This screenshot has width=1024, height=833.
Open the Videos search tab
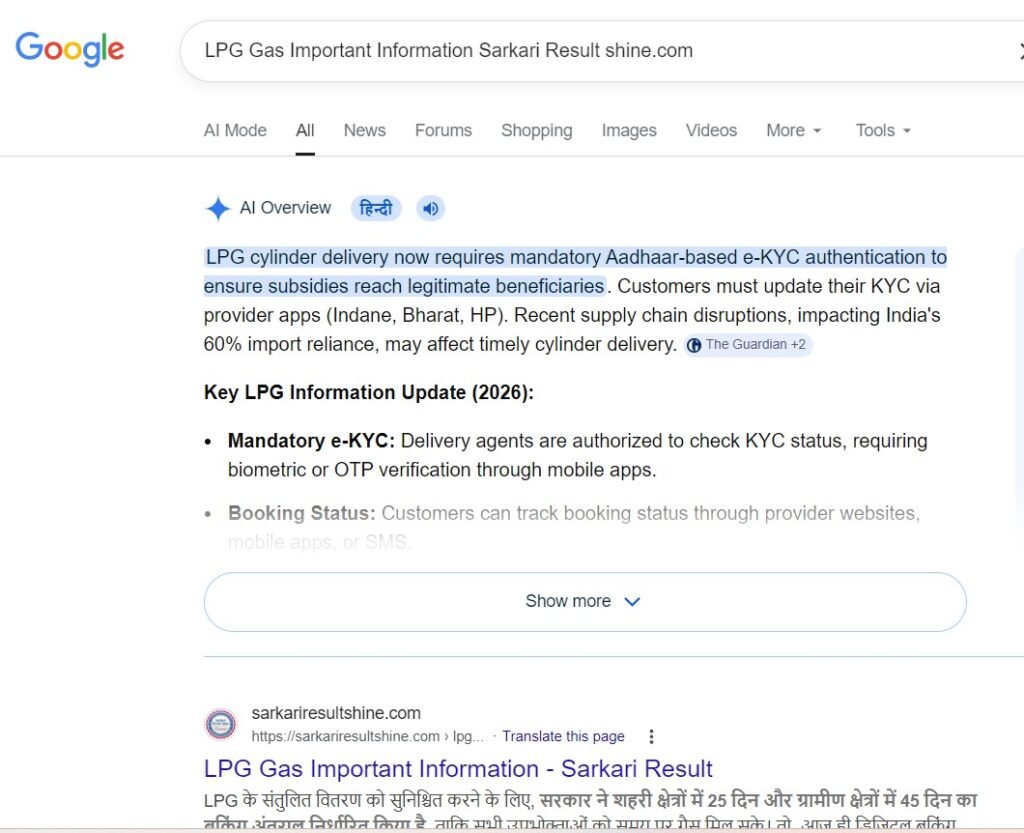click(x=710, y=130)
